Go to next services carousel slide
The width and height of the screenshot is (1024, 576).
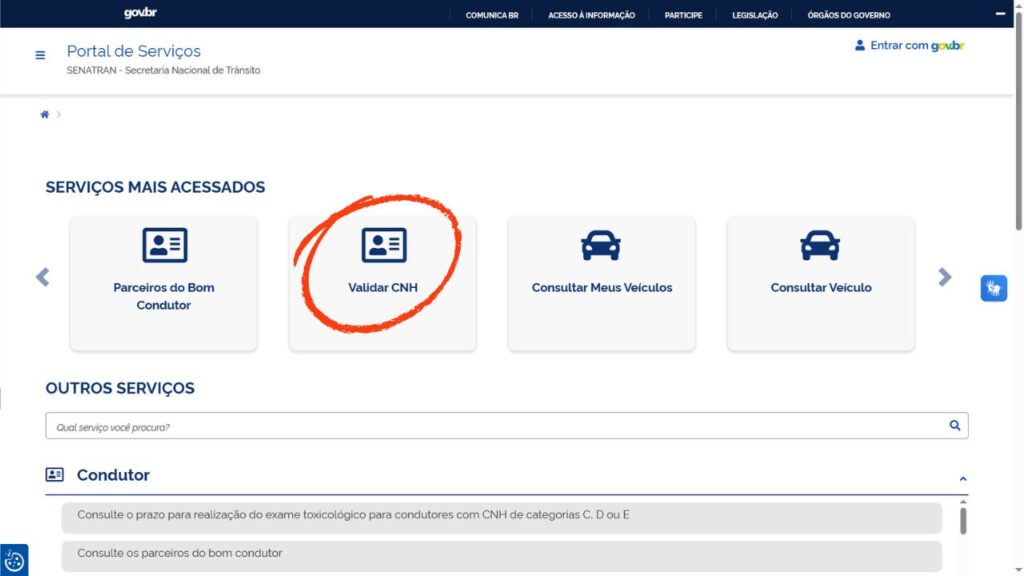[945, 277]
